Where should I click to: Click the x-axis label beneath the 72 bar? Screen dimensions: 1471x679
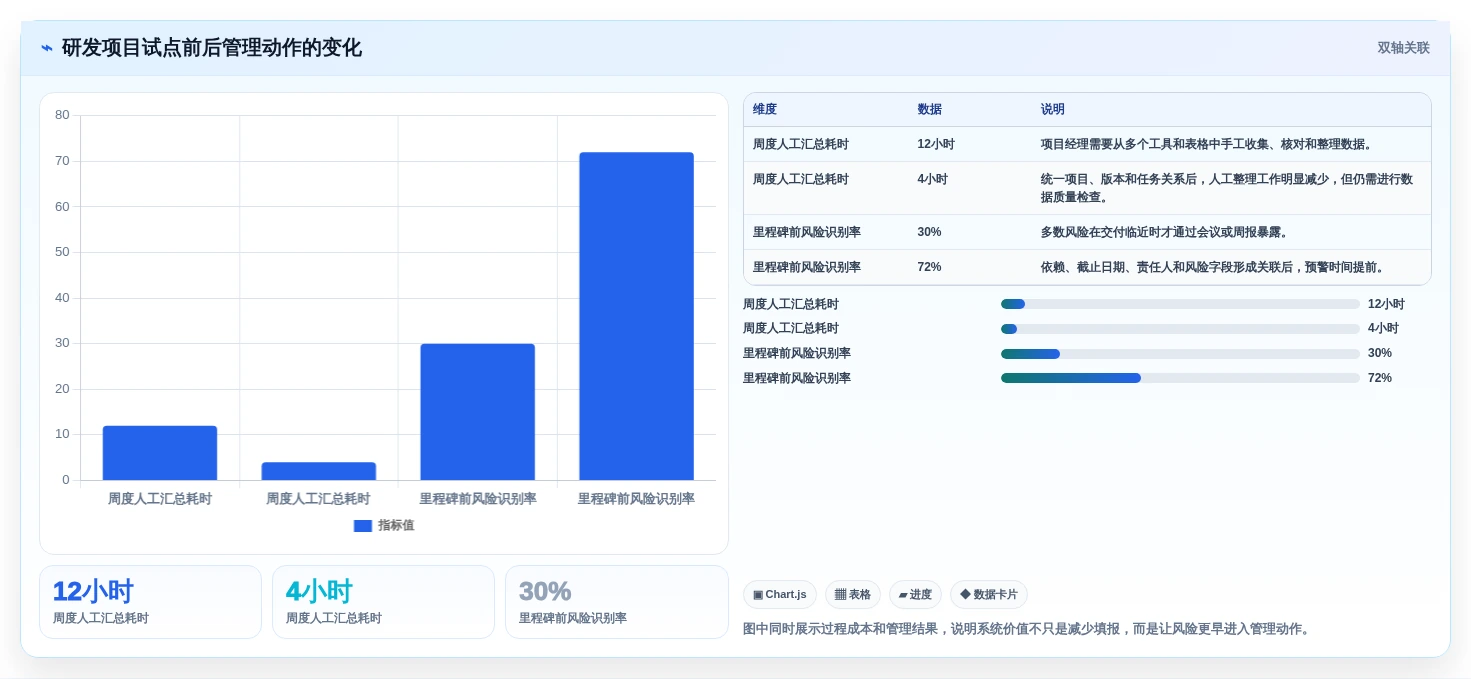(x=636, y=499)
